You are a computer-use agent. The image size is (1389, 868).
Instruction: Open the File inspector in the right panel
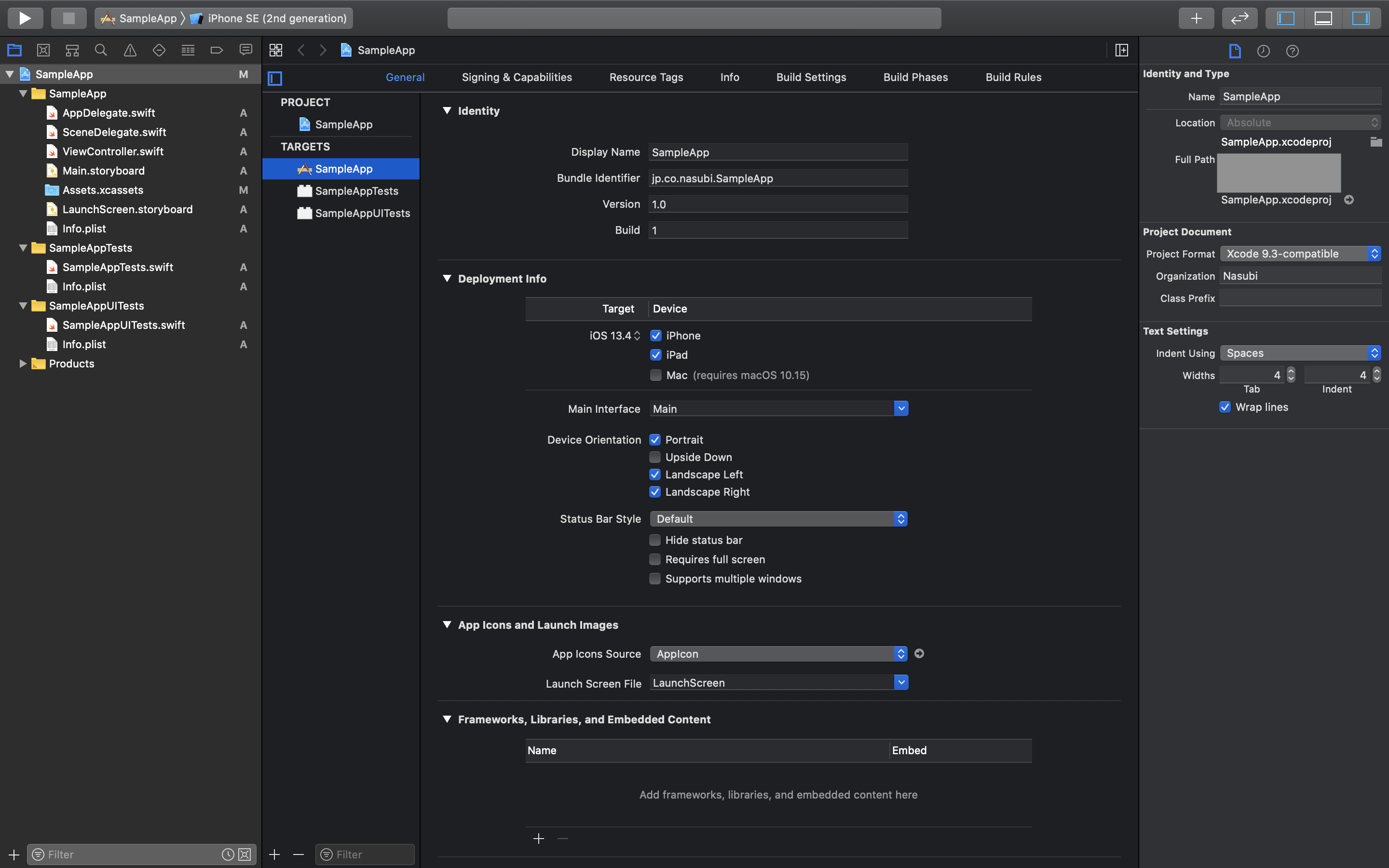click(x=1234, y=51)
